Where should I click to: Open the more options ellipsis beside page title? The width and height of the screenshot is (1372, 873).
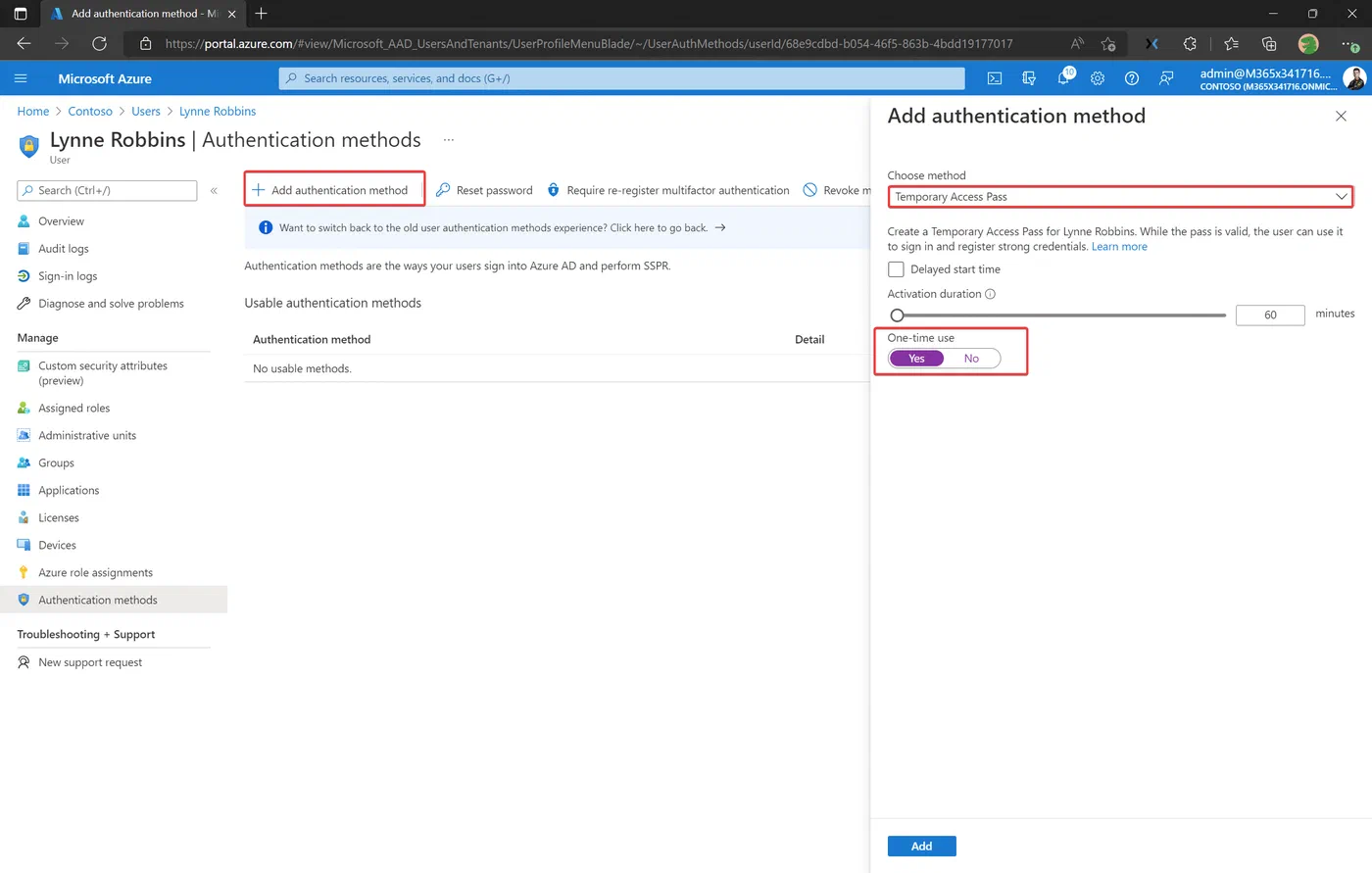tap(449, 139)
